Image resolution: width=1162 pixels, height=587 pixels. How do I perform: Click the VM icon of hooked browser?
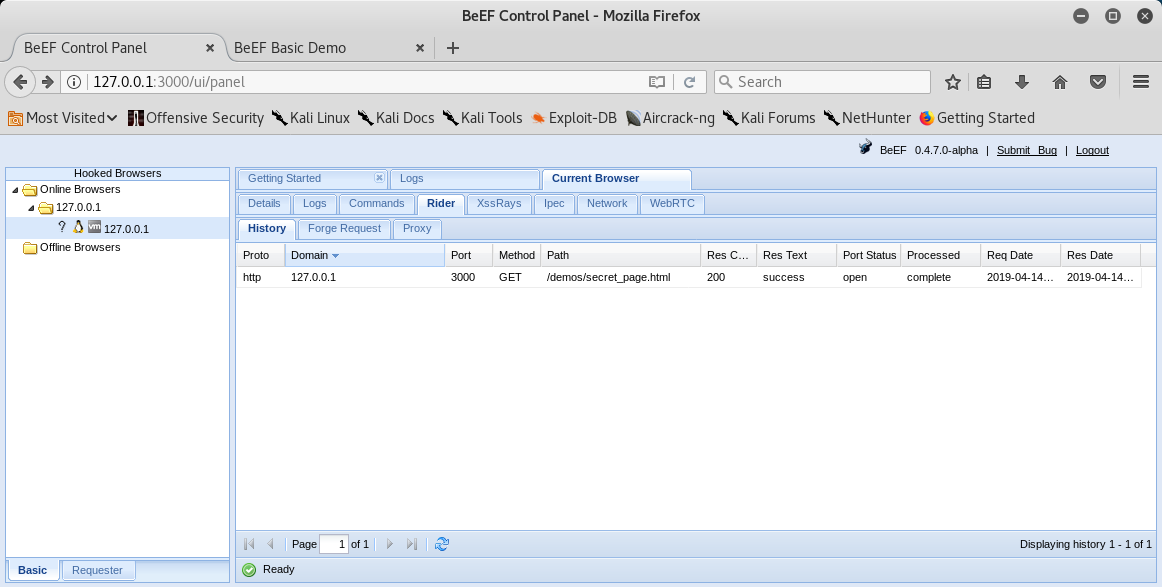94,227
